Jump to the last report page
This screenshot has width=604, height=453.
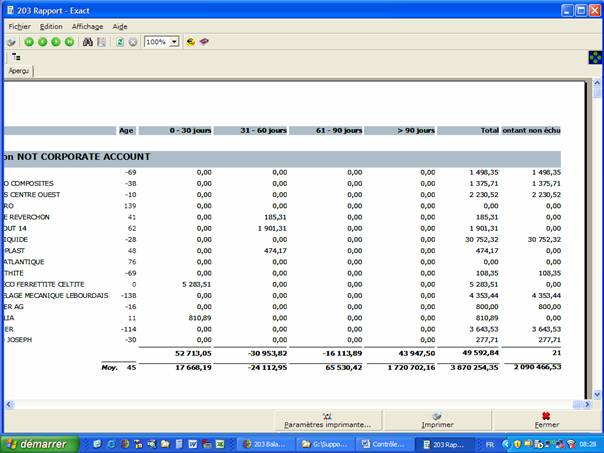click(x=70, y=42)
